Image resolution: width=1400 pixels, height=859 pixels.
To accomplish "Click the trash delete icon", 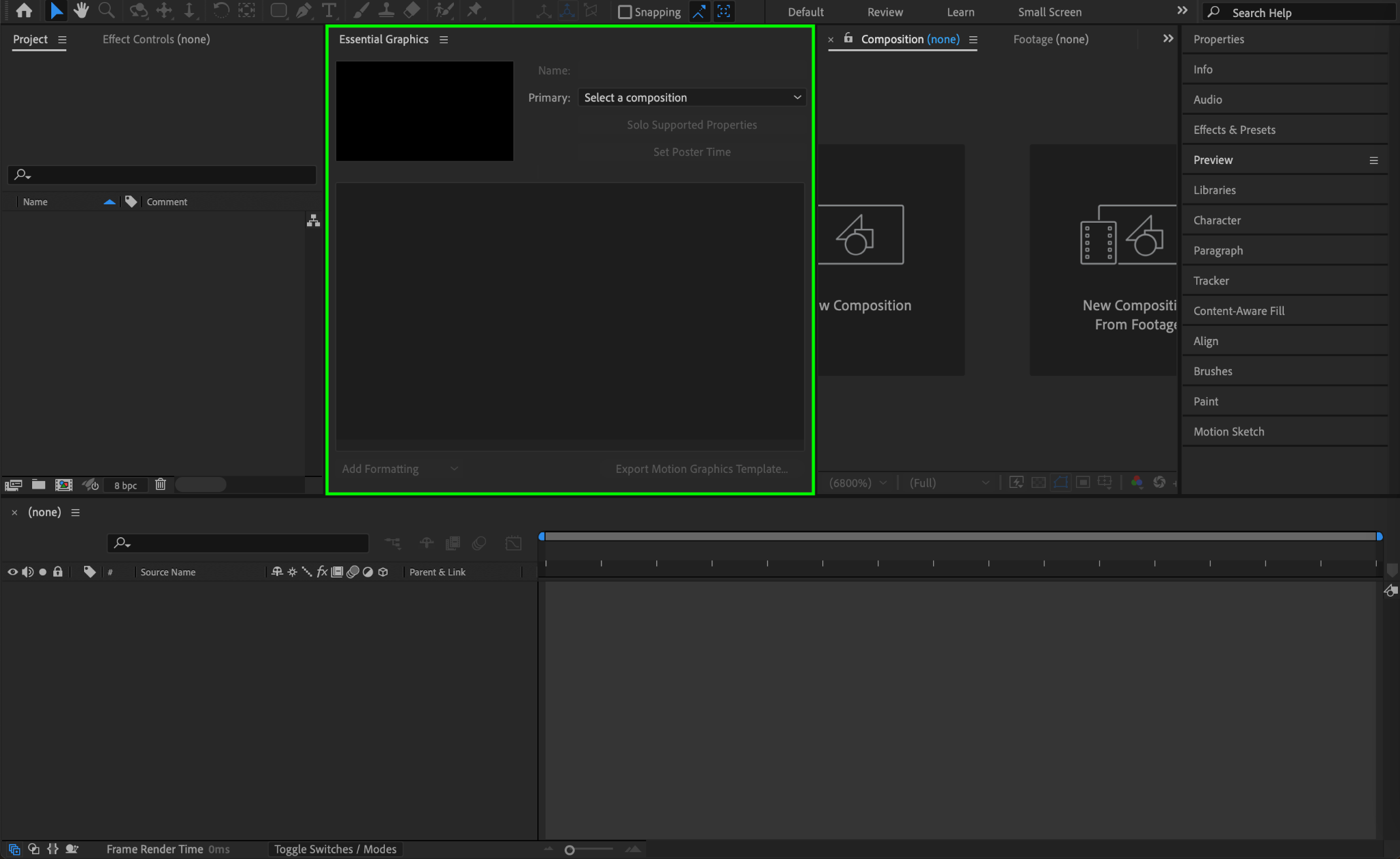I will [x=161, y=485].
